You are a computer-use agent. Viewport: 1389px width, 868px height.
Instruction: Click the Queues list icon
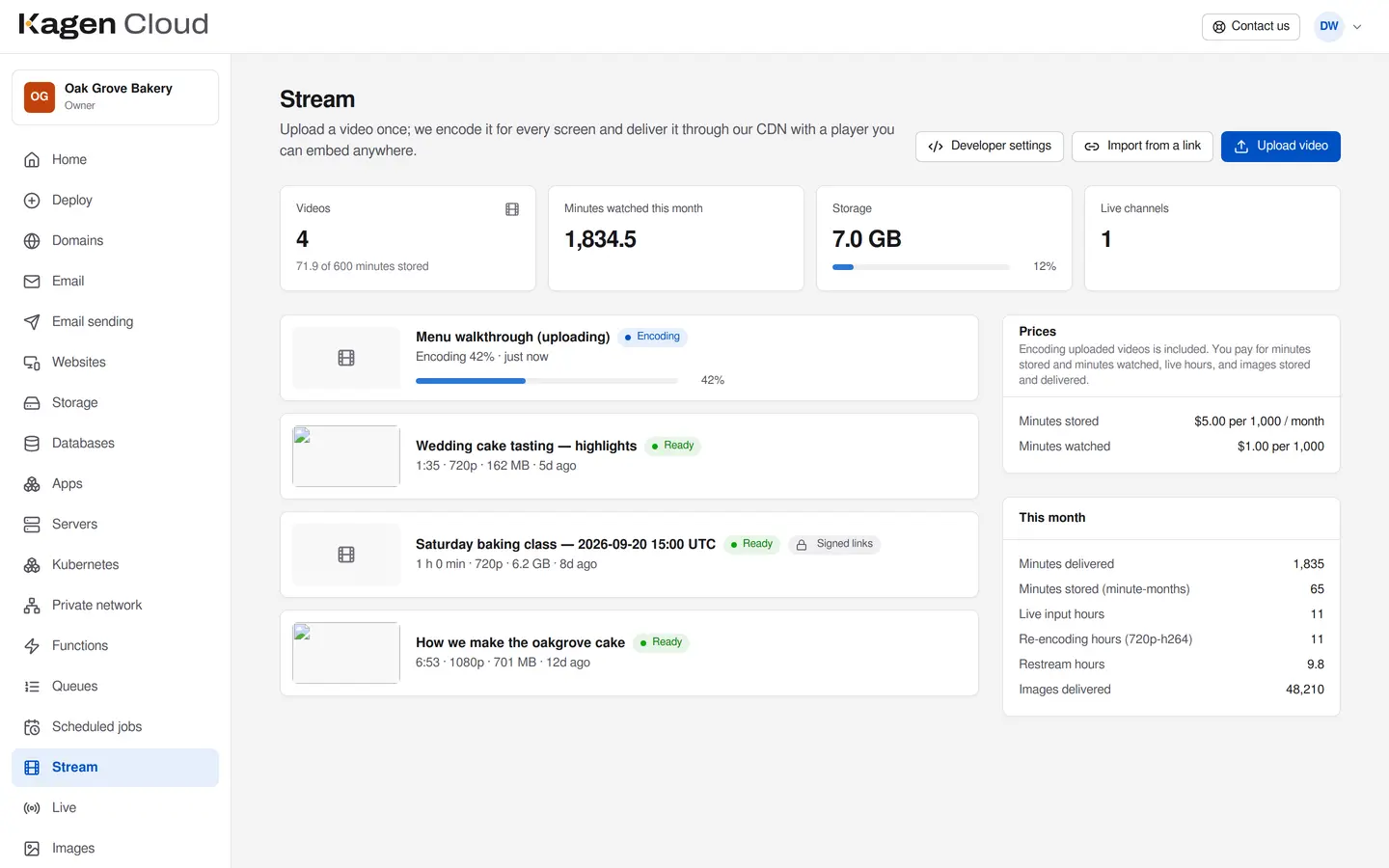pyautogui.click(x=32, y=687)
